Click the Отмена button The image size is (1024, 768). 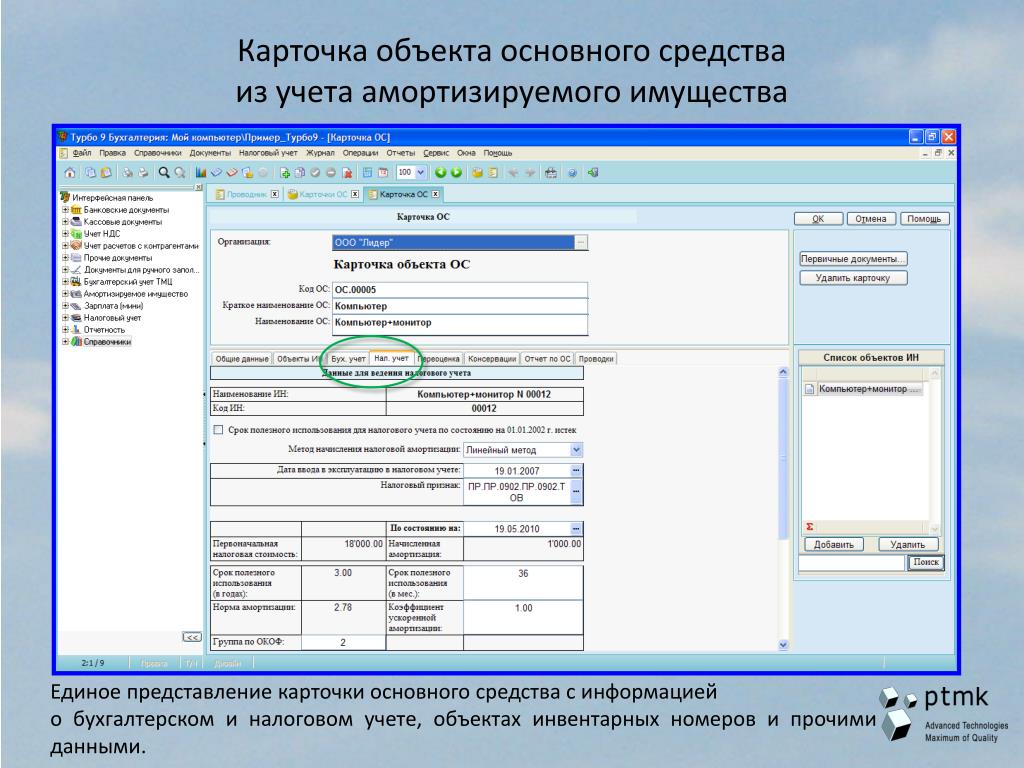click(x=871, y=219)
